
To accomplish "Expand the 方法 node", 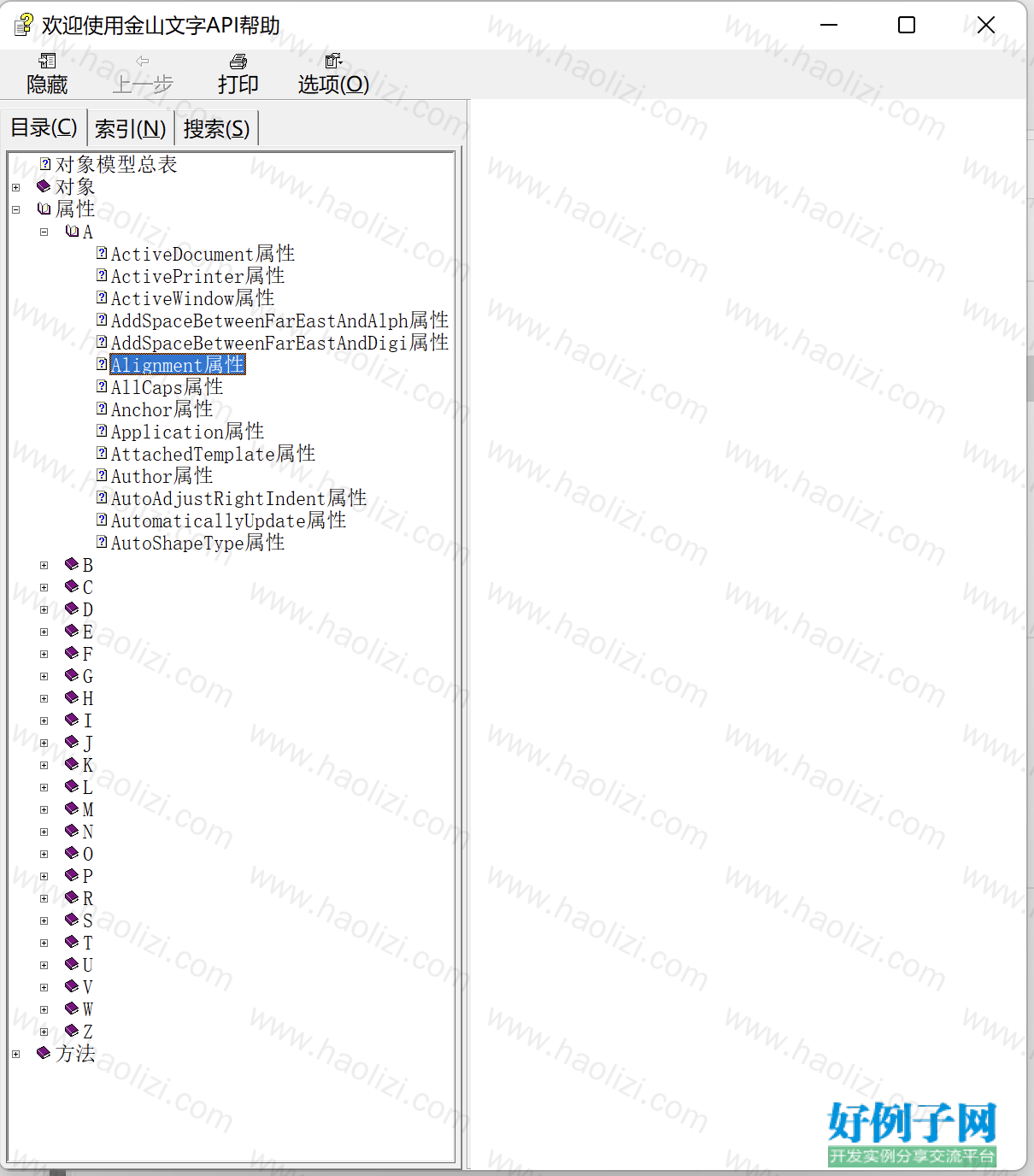I will [x=16, y=1054].
